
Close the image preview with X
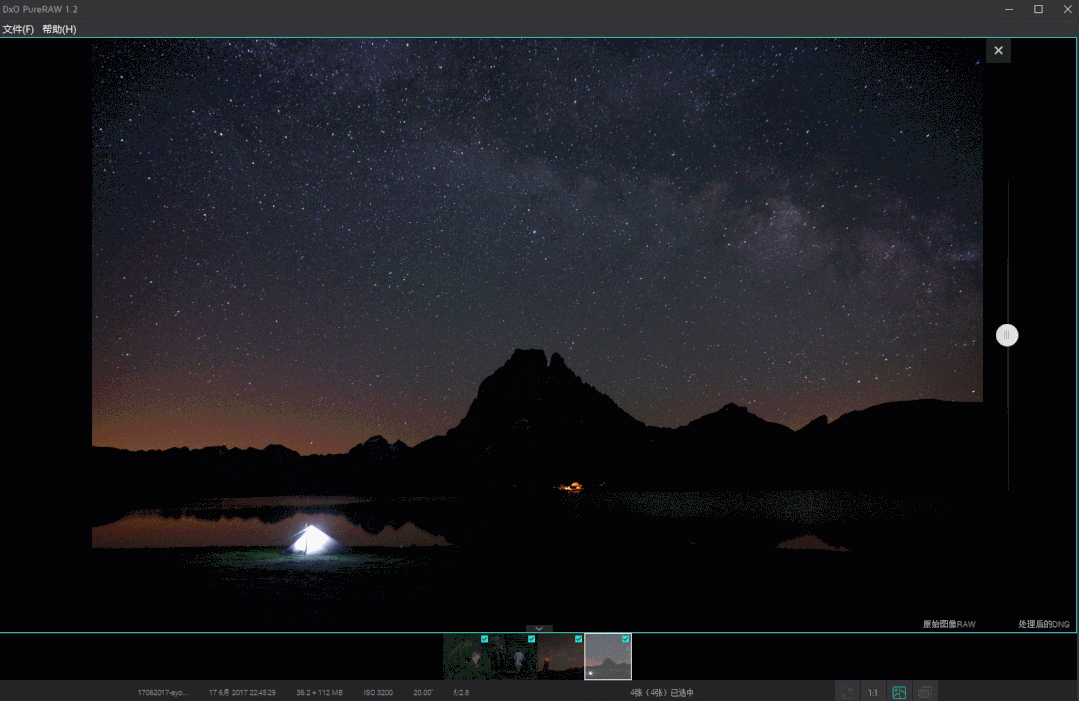point(998,50)
